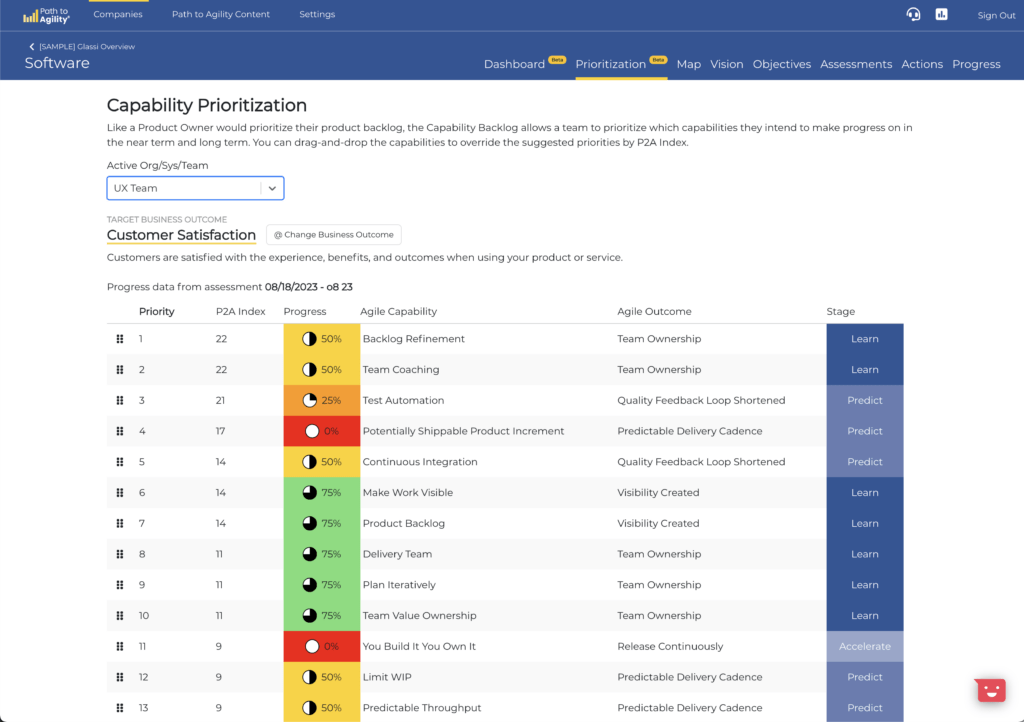Open the Progress tab
The height and width of the screenshot is (722, 1024).
coord(976,64)
